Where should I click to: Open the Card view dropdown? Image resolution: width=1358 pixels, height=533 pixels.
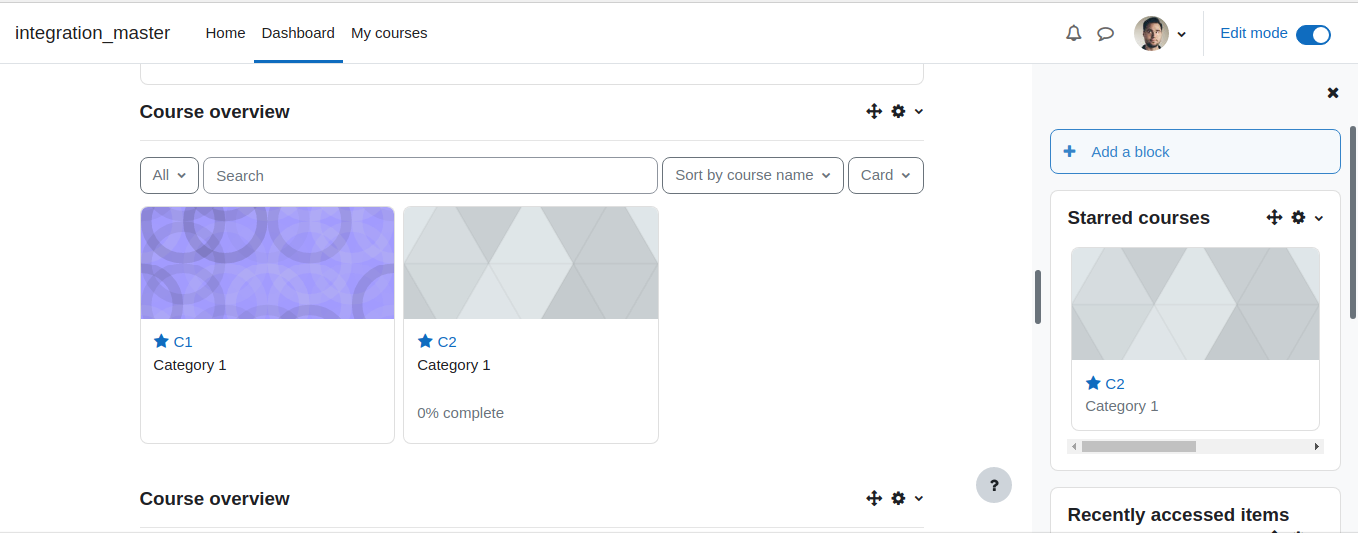pos(886,175)
